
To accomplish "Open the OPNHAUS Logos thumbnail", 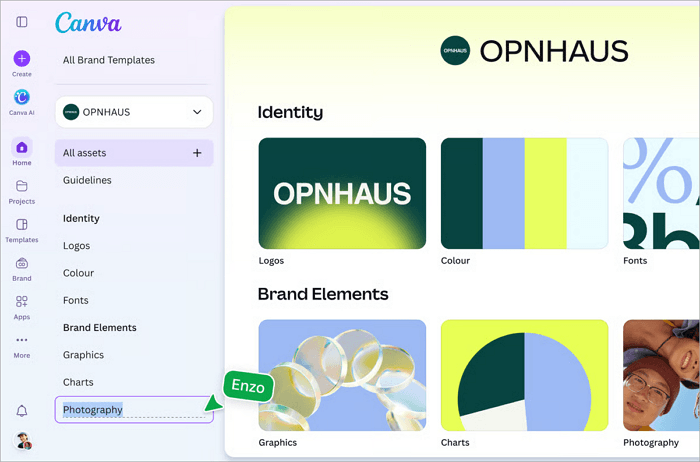I will [x=342, y=193].
